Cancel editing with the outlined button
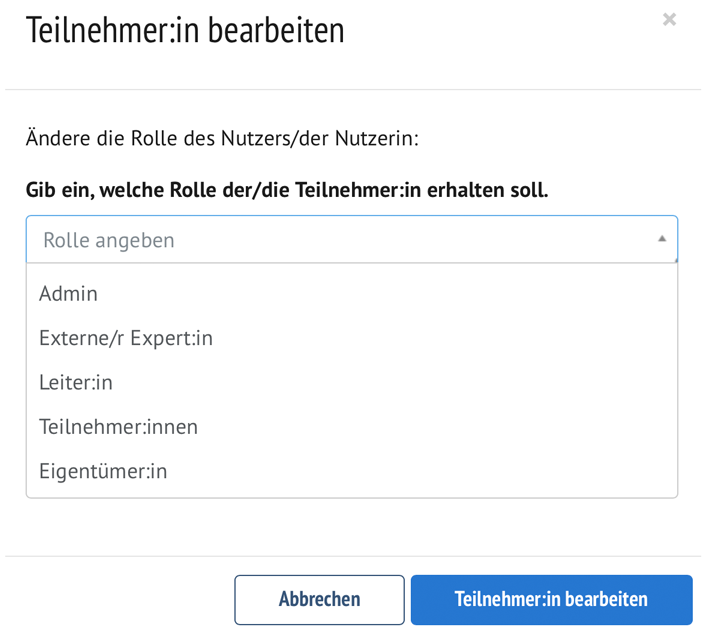Screen dimensions: 717x635 pos(319,600)
